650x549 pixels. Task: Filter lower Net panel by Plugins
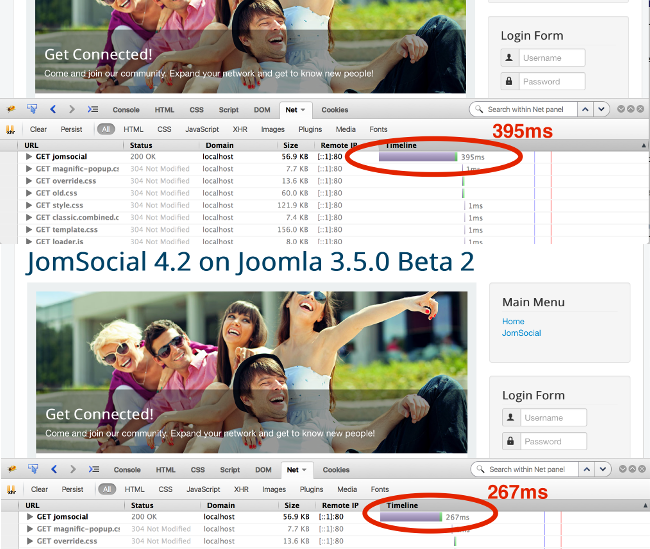tap(311, 489)
